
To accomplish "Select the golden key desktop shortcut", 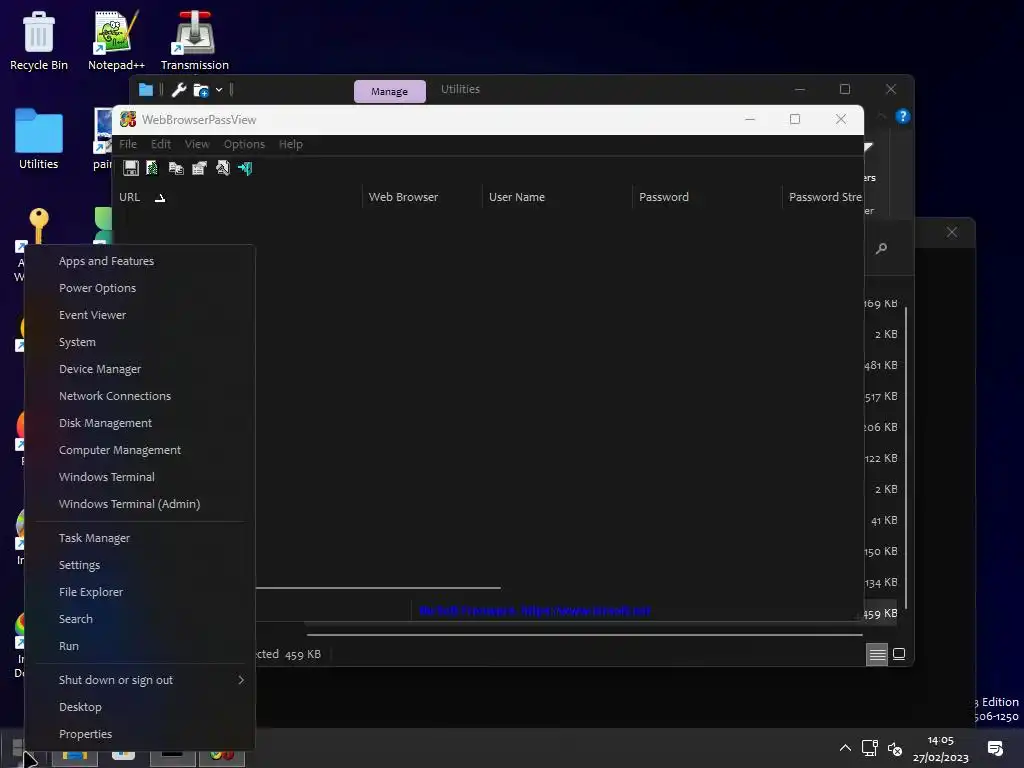I will [x=38, y=225].
